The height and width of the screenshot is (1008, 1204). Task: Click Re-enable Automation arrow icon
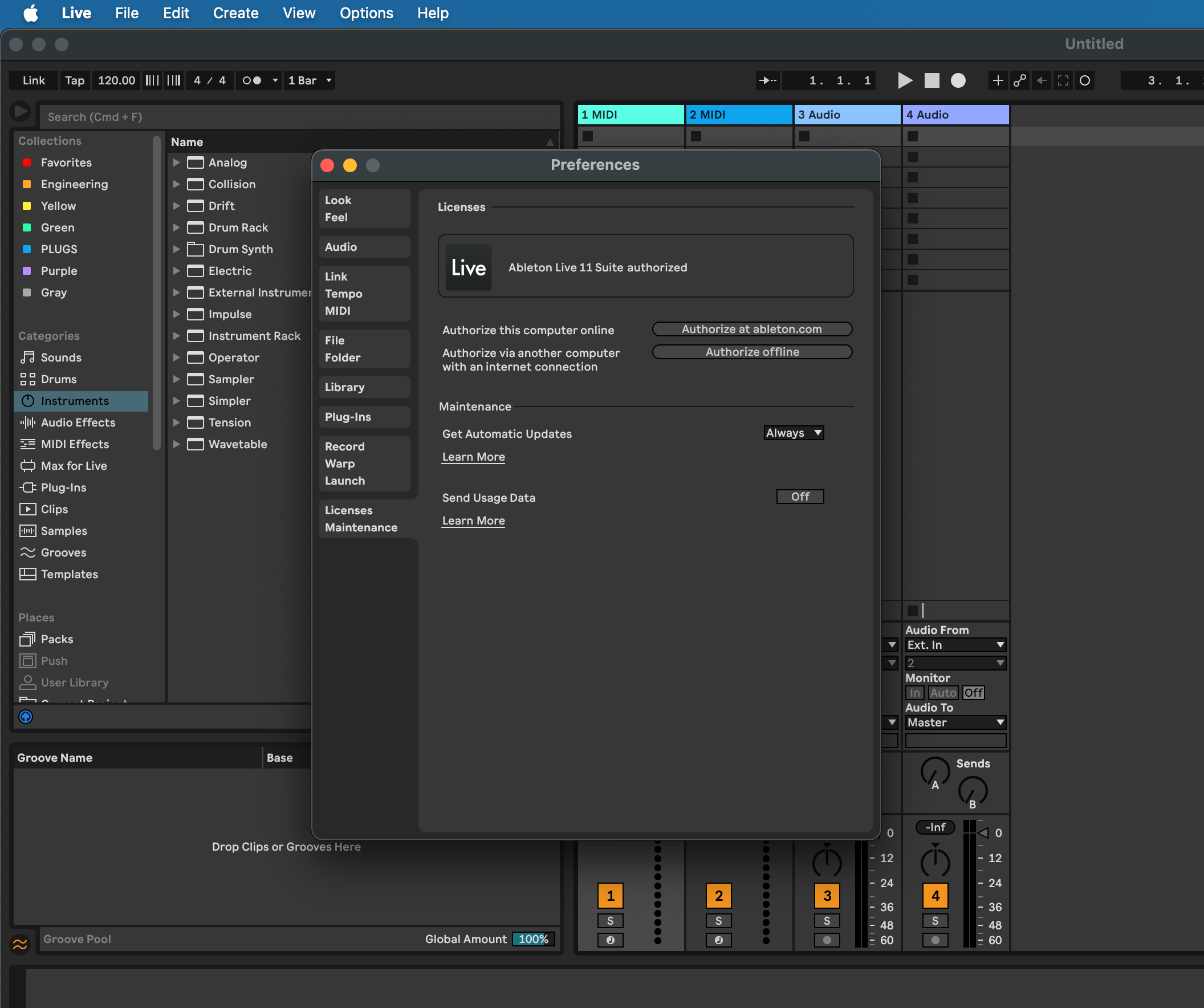pyautogui.click(x=1041, y=80)
